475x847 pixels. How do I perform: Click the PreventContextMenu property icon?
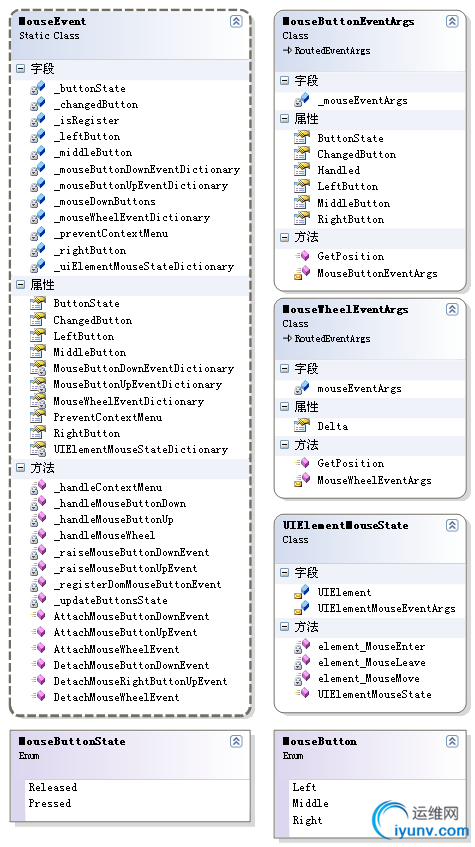pos(38,416)
